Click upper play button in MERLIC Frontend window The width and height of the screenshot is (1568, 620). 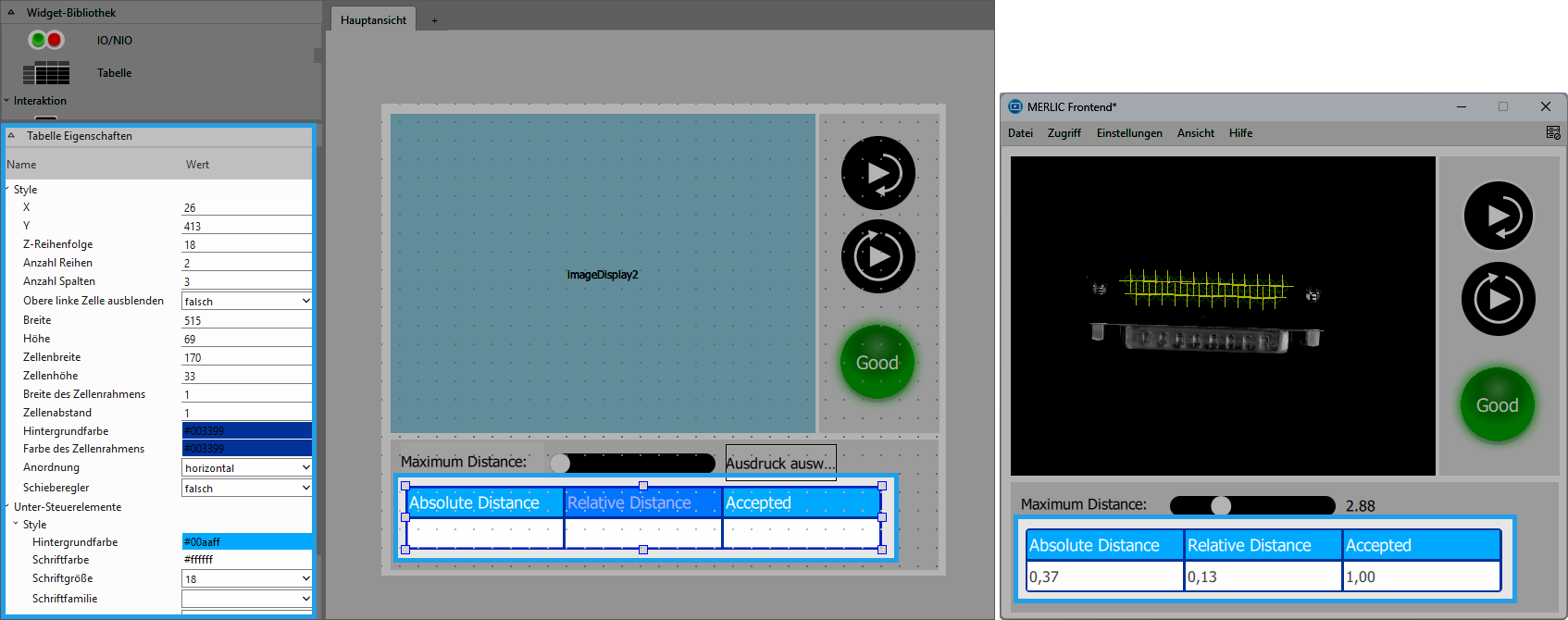coord(1498,216)
